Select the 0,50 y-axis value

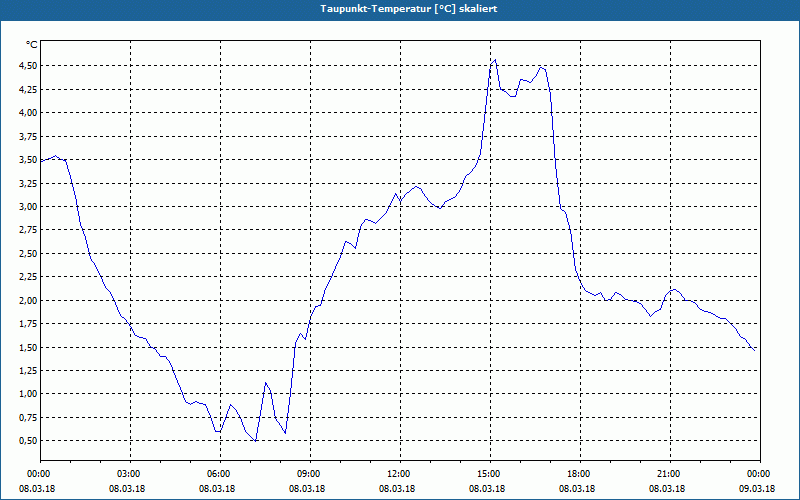[29, 441]
